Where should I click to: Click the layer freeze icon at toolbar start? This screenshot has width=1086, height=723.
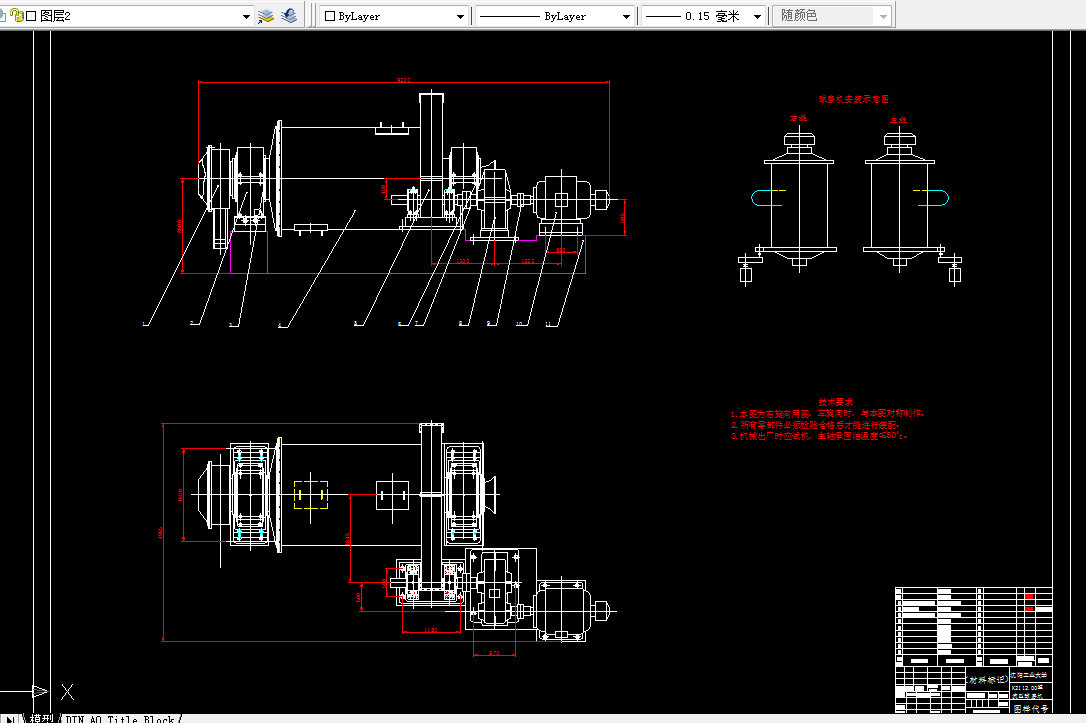coord(3,15)
